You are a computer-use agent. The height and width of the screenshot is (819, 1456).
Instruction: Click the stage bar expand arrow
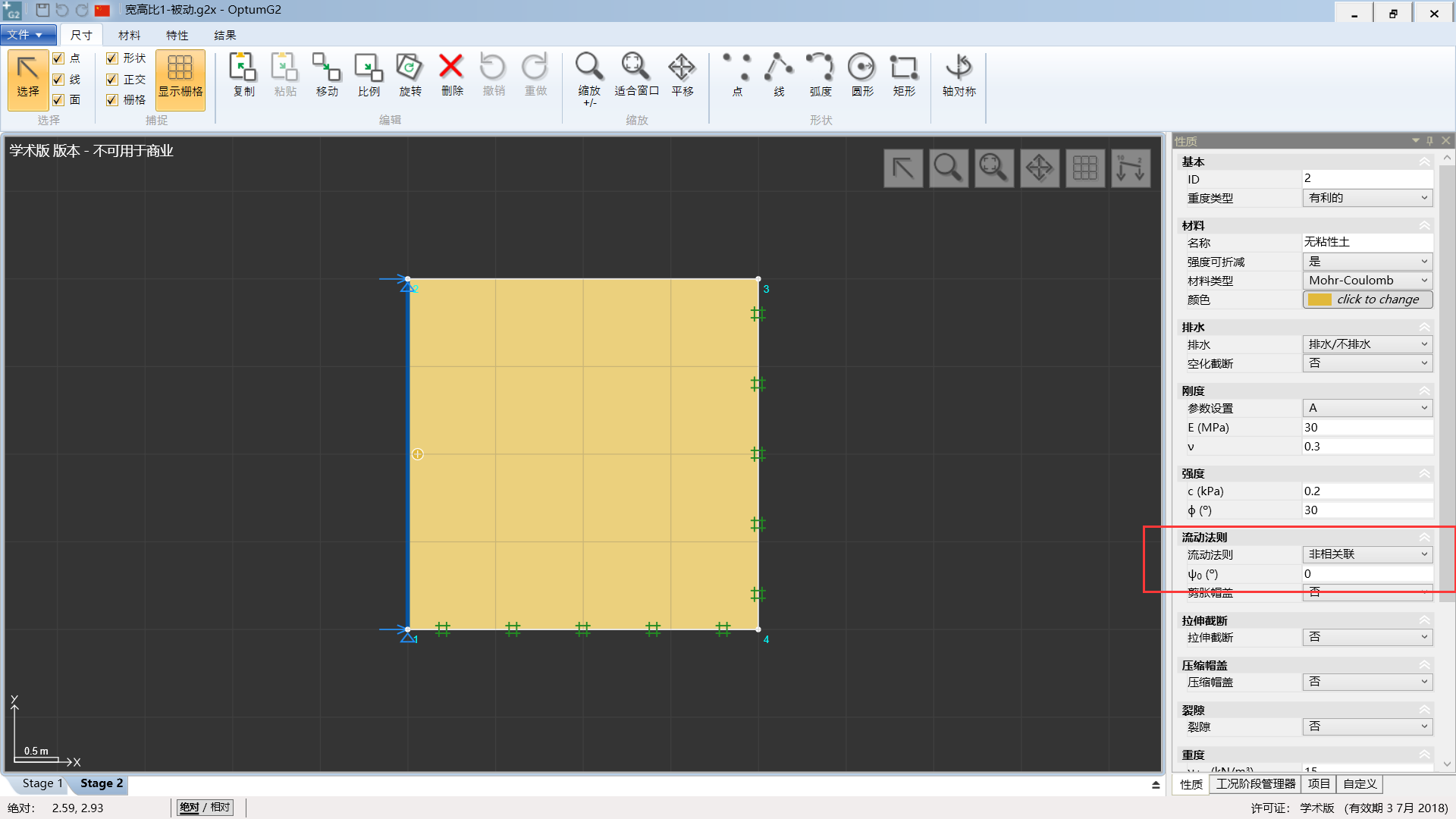point(1156,785)
